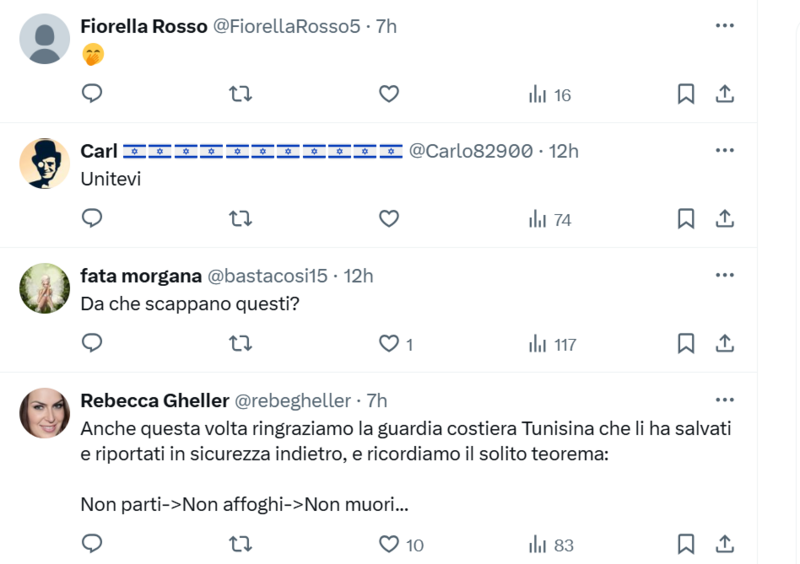Image resolution: width=800 pixels, height=564 pixels.
Task: Open Rebecca Gheller's profile name link
Action: (154, 400)
